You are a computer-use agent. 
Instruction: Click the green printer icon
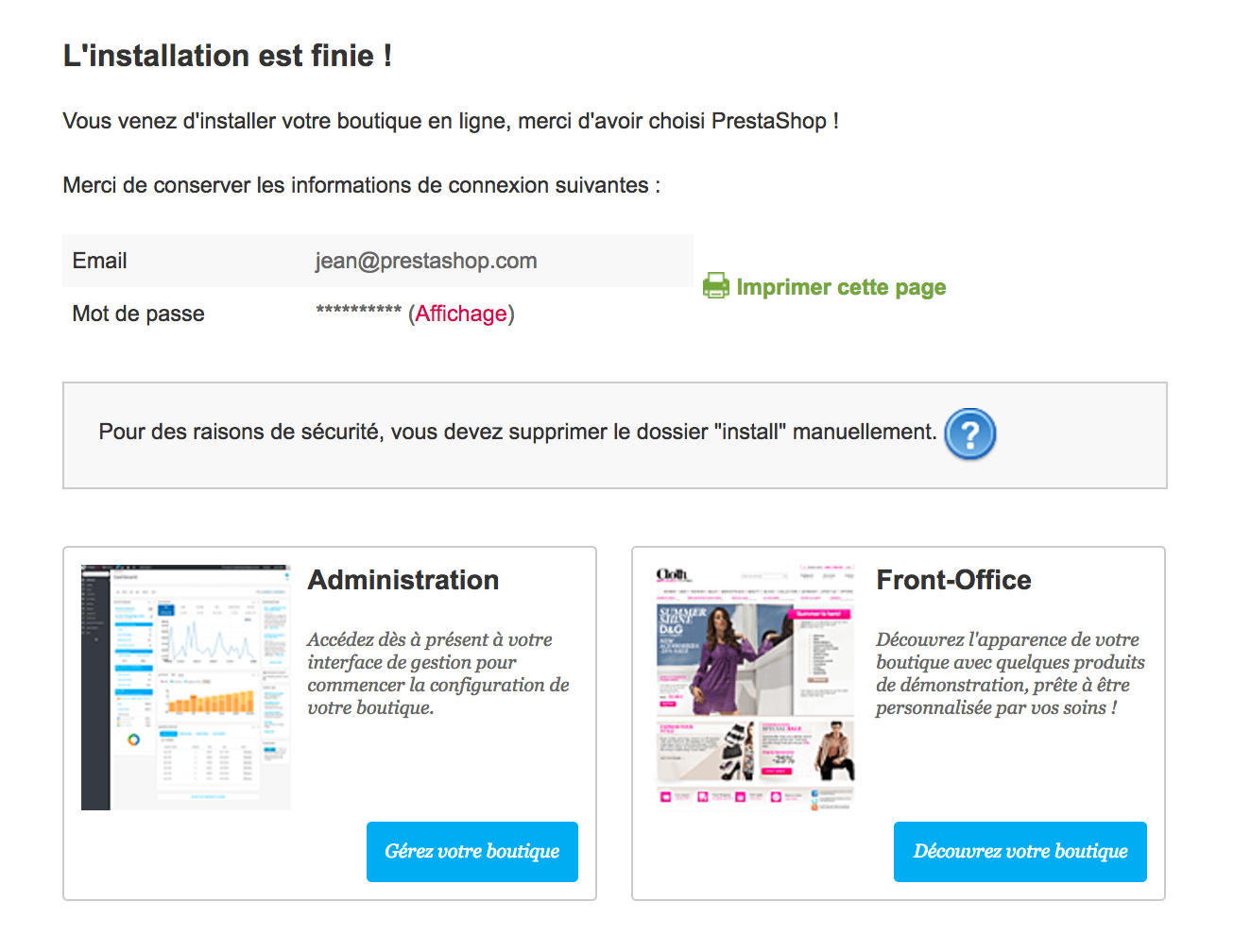click(716, 286)
